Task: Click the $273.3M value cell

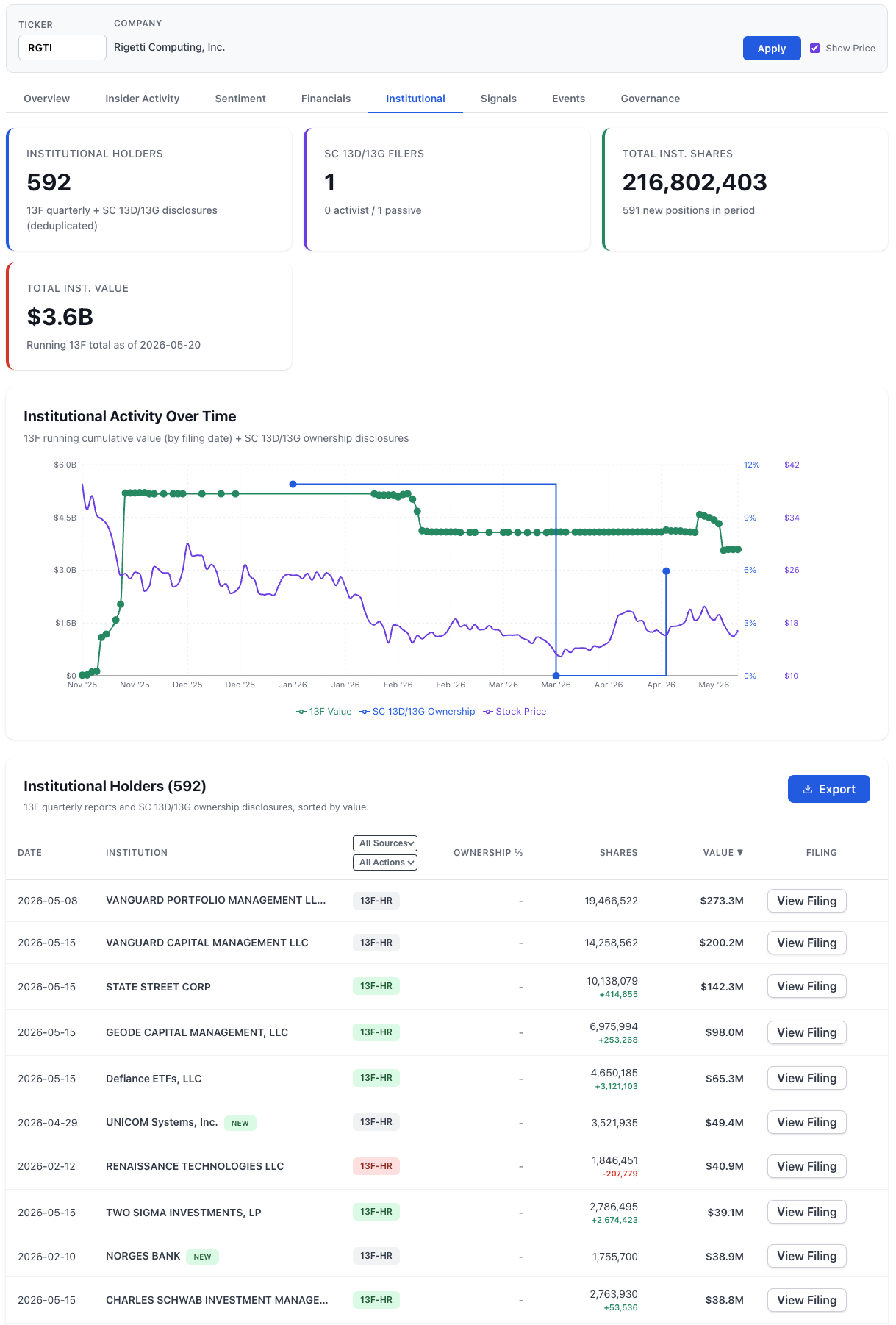Action: (722, 901)
